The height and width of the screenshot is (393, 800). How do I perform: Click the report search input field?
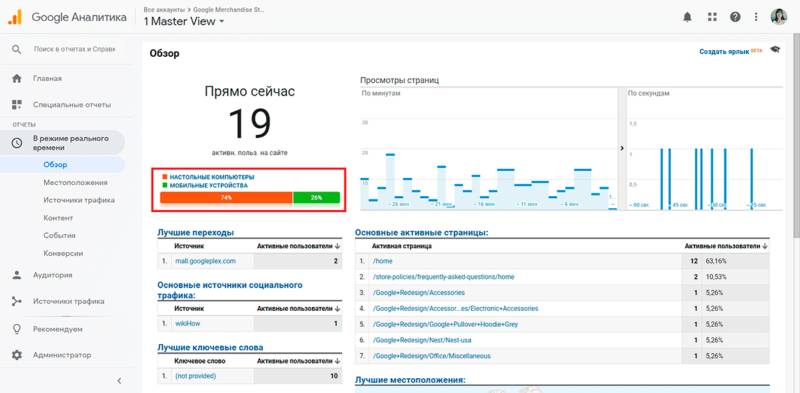74,50
